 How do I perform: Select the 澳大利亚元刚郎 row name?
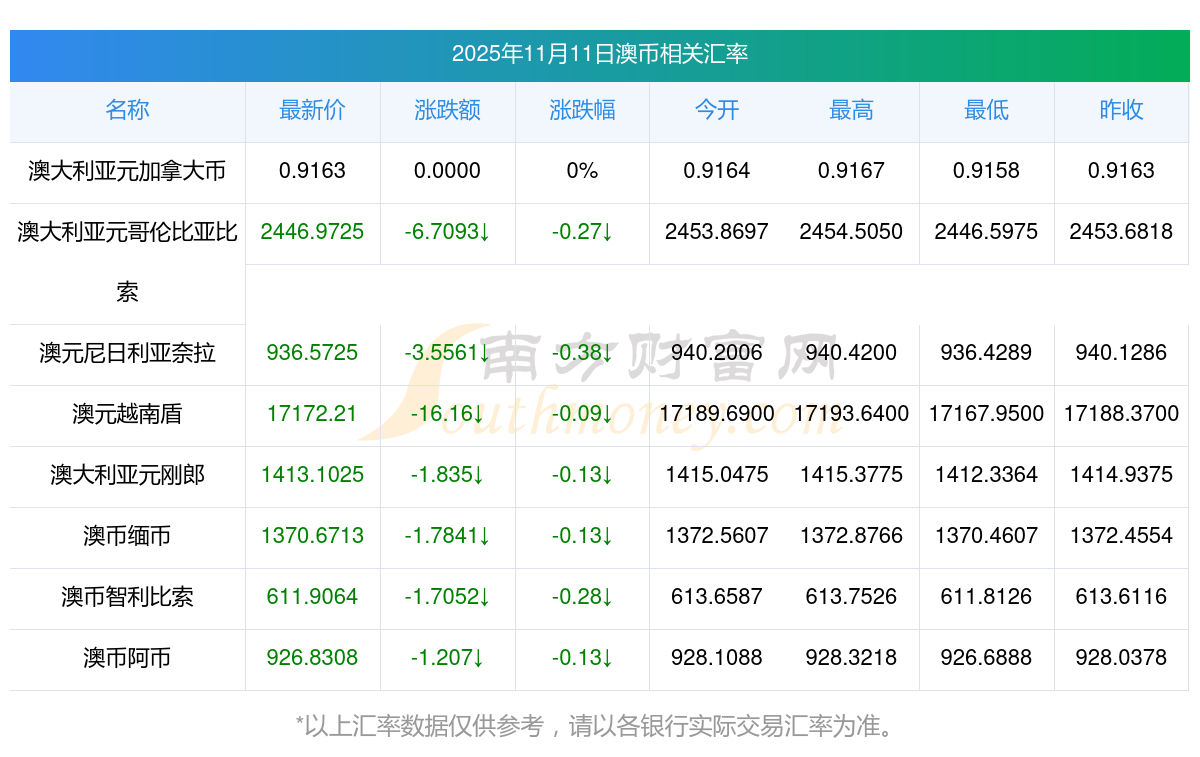127,475
